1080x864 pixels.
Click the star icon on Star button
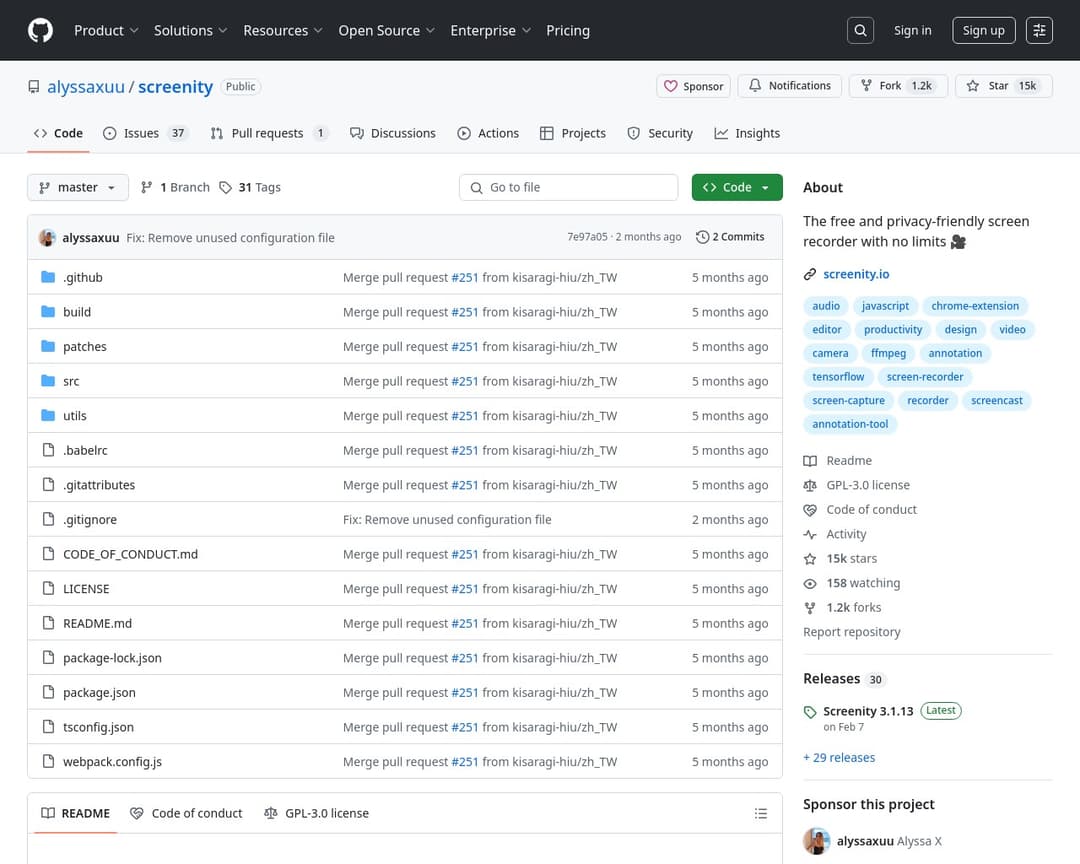click(x=973, y=85)
